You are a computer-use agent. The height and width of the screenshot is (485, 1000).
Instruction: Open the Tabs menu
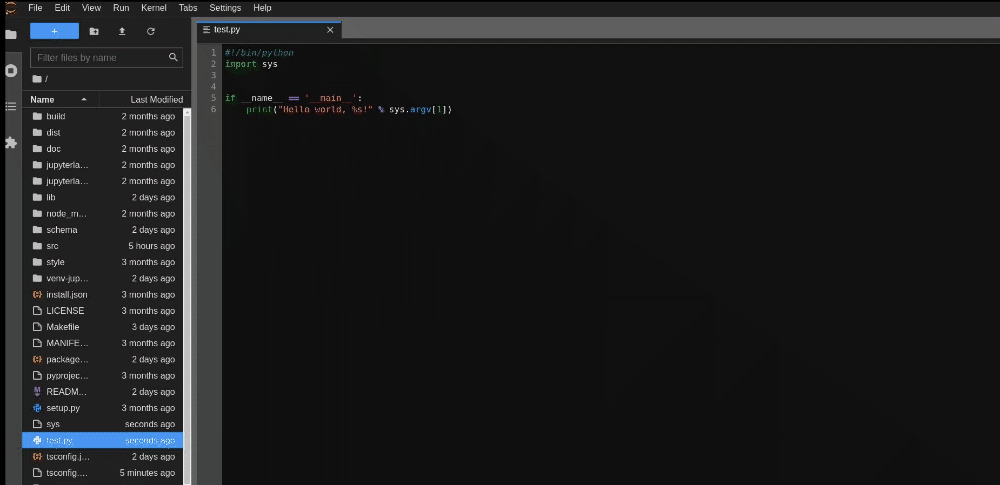188,8
